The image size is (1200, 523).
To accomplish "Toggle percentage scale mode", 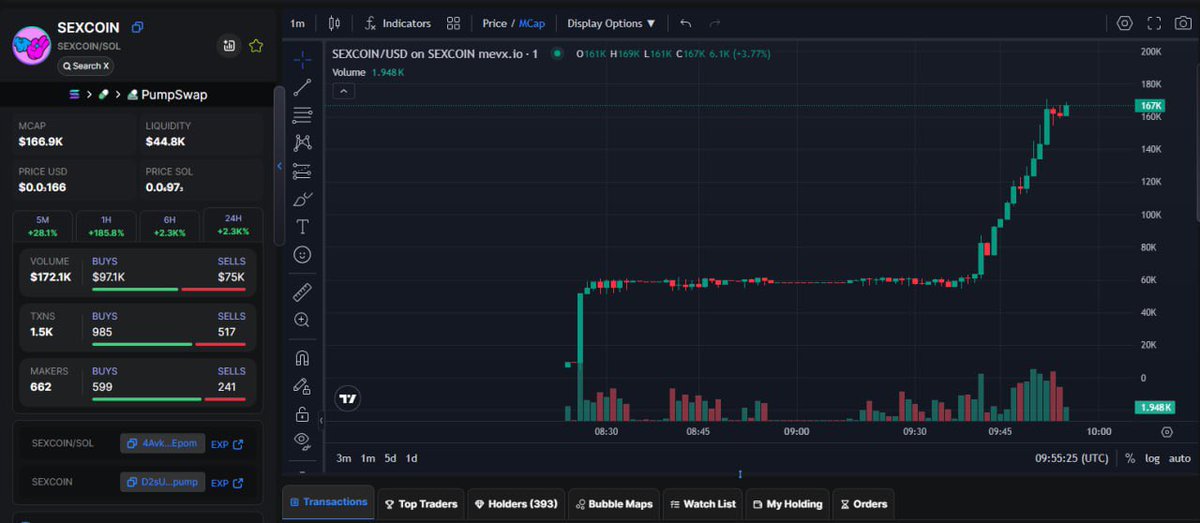I will (1129, 458).
